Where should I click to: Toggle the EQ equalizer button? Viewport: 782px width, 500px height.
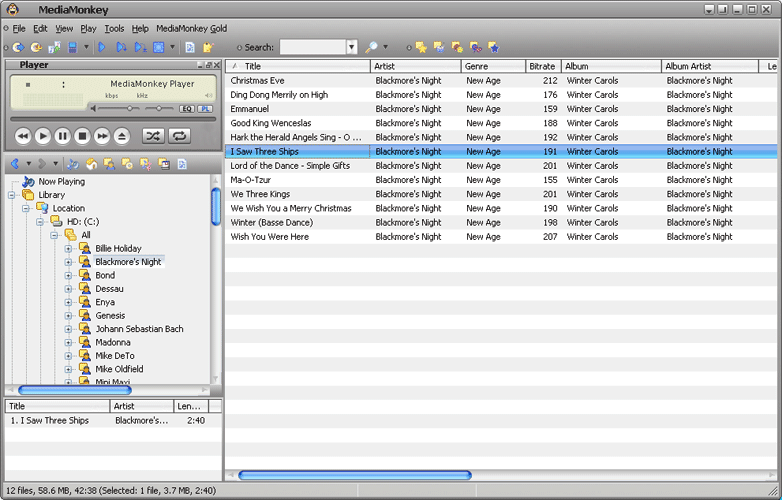point(187,109)
